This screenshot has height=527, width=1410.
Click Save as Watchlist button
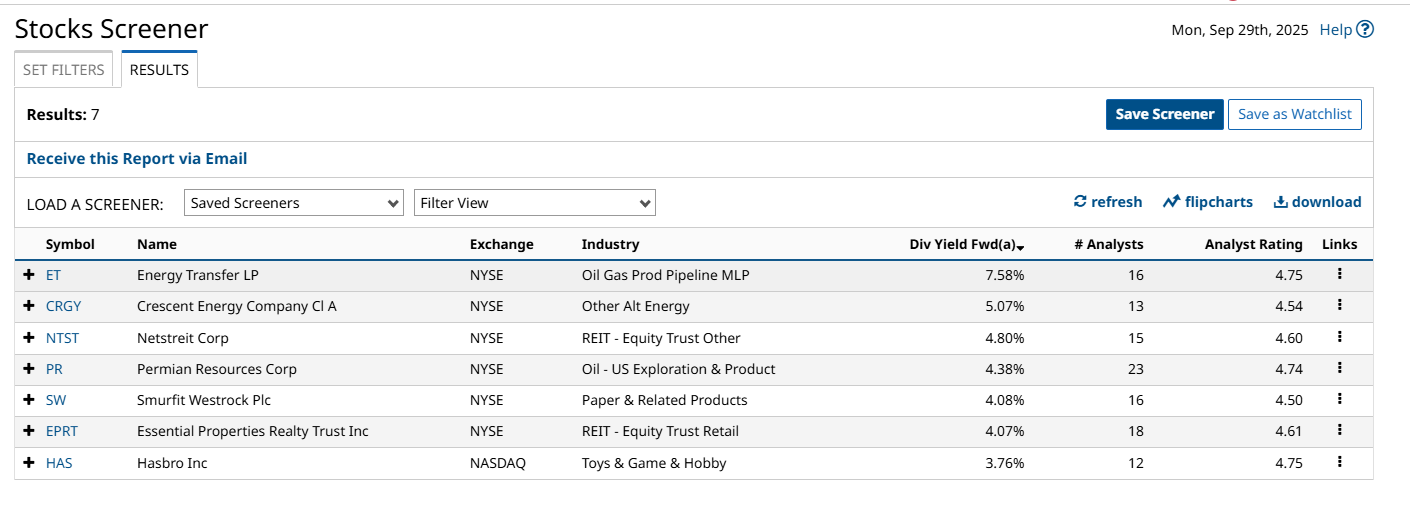(x=1294, y=114)
